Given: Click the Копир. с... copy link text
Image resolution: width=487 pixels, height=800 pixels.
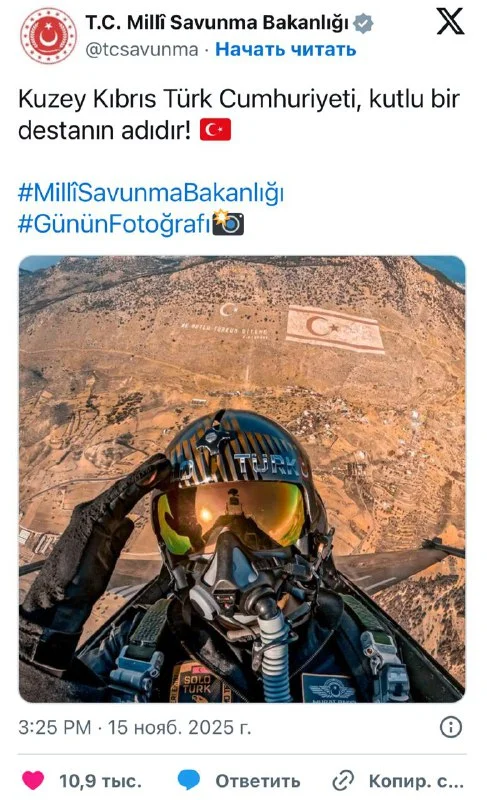Looking at the screenshot, I should [416, 781].
